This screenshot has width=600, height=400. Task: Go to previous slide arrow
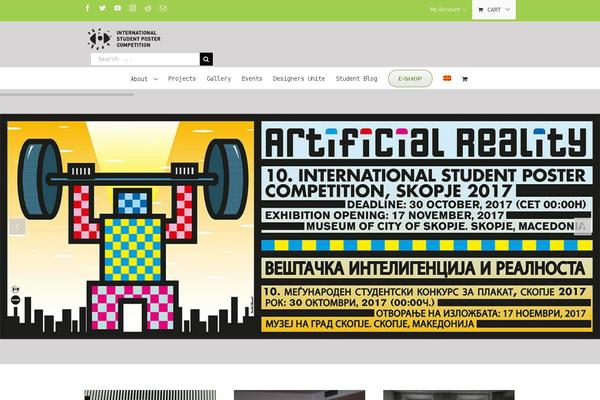17,227
